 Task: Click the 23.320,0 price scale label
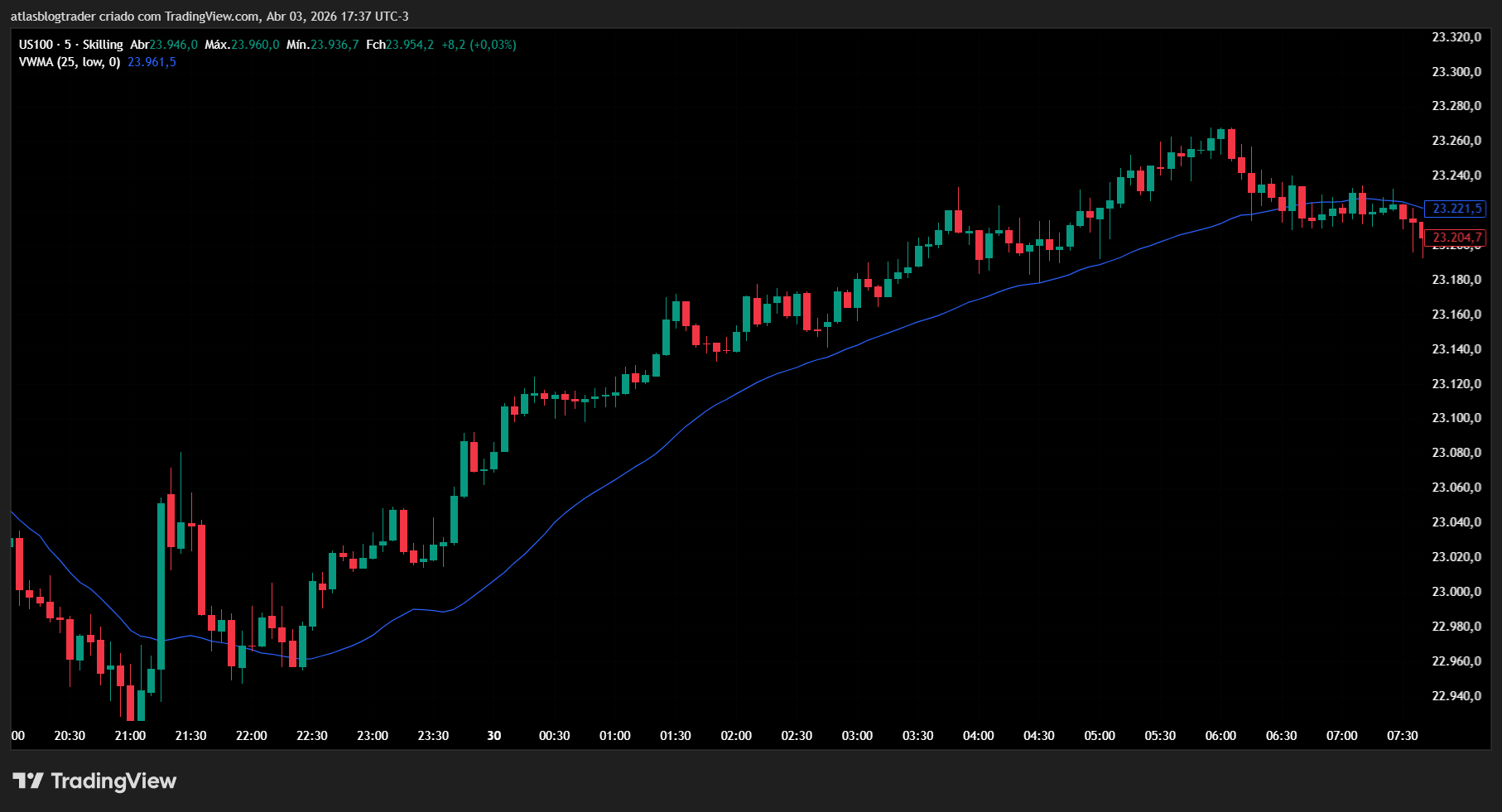point(1456,37)
